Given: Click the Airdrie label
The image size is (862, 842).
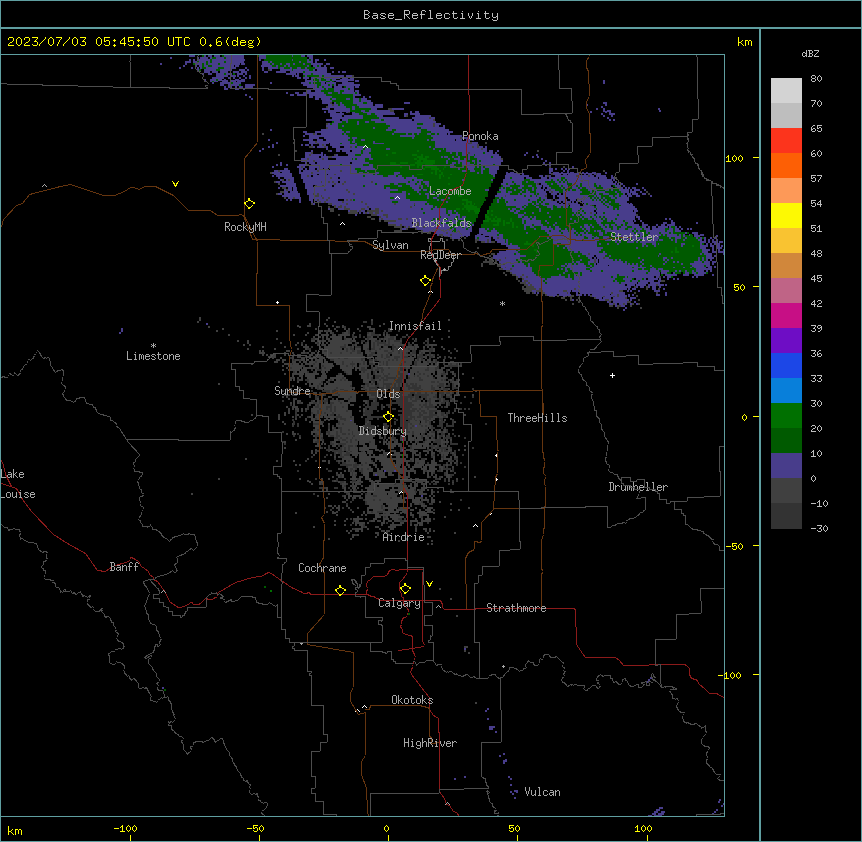Looking at the screenshot, I should click(404, 537).
